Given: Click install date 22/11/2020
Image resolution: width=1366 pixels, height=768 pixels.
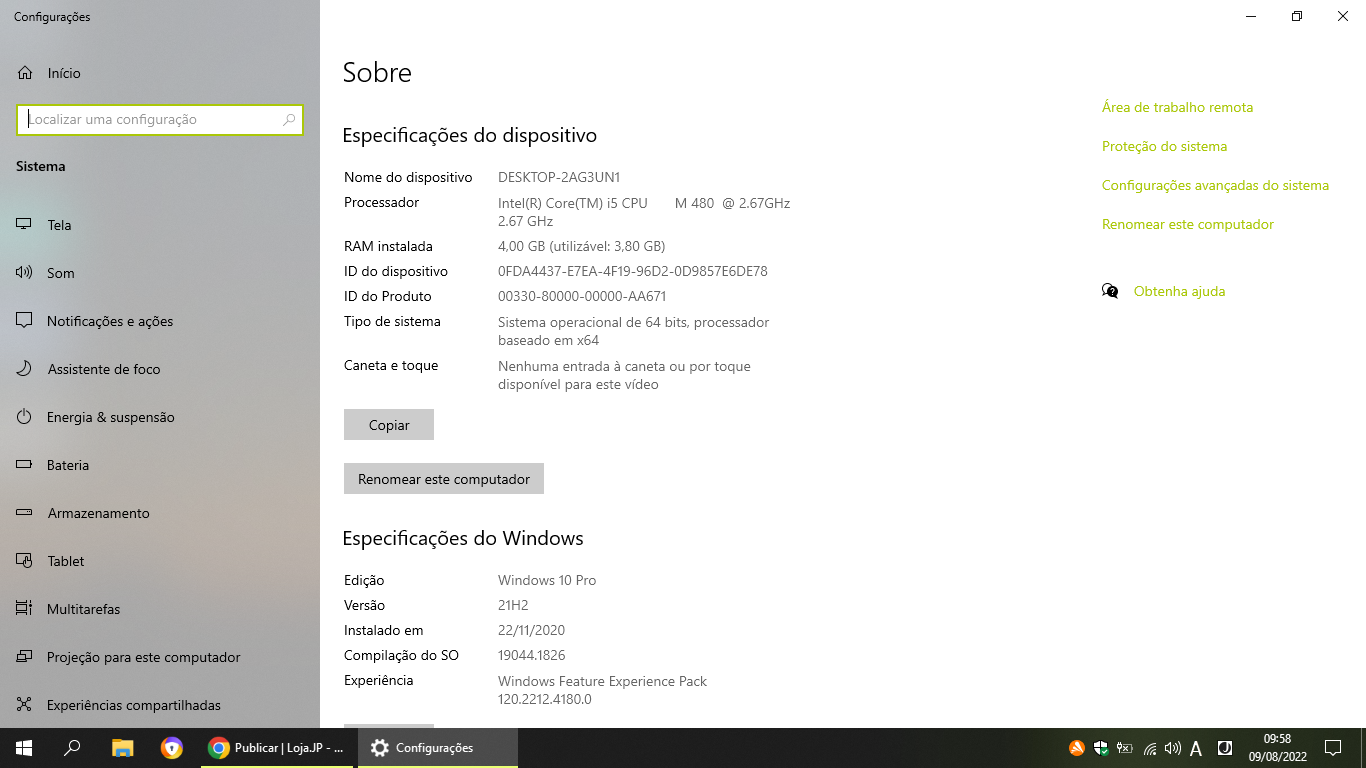Looking at the screenshot, I should (532, 630).
